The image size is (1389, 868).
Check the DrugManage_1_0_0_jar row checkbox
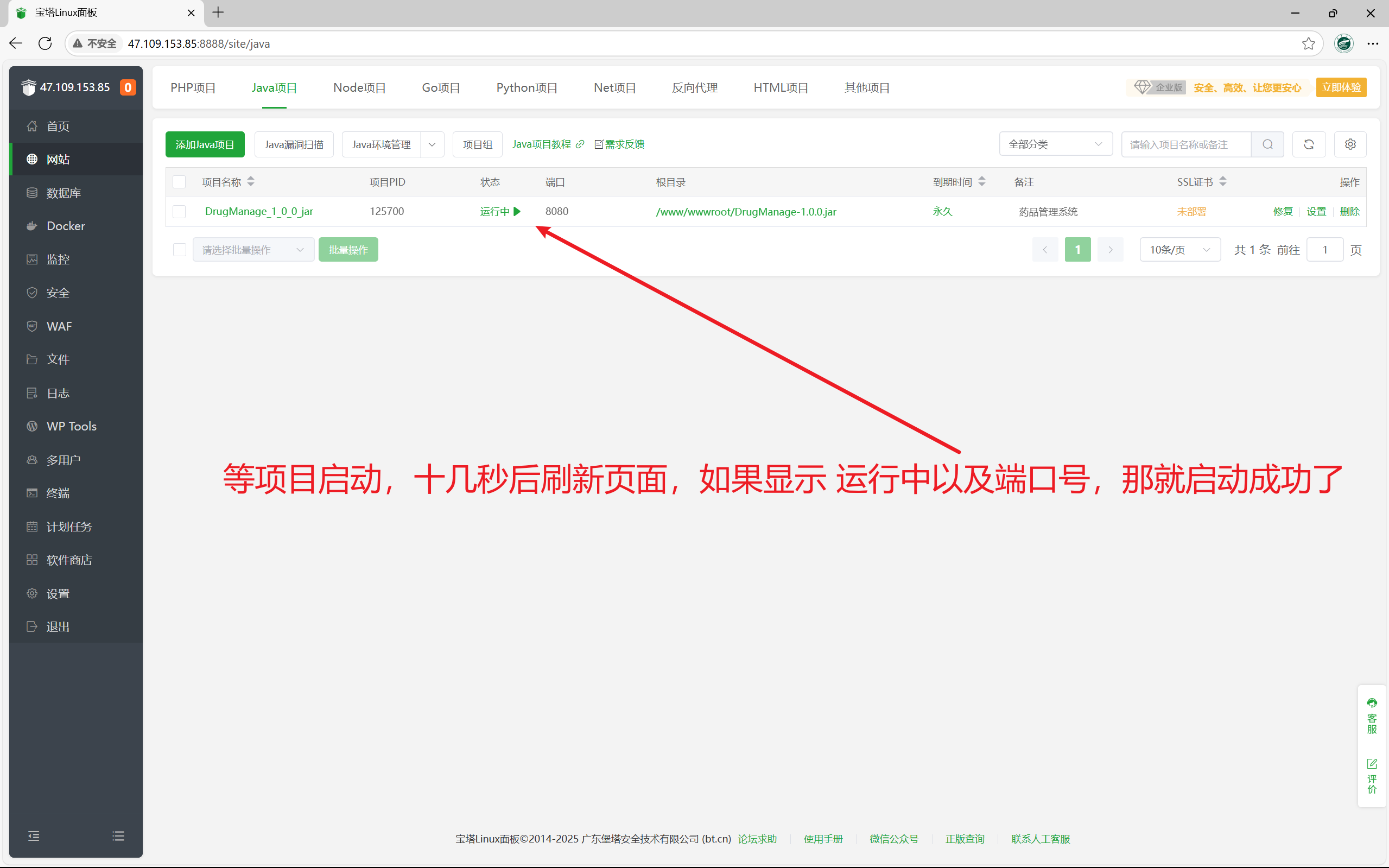[x=179, y=211]
